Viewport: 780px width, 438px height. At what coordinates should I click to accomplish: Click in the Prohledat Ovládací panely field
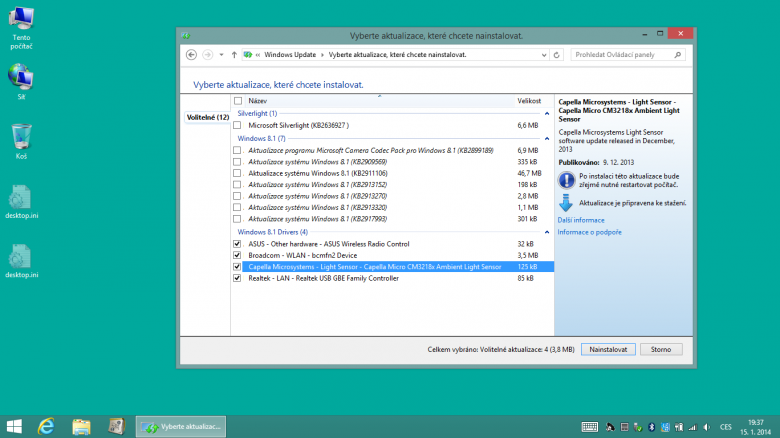(x=621, y=55)
